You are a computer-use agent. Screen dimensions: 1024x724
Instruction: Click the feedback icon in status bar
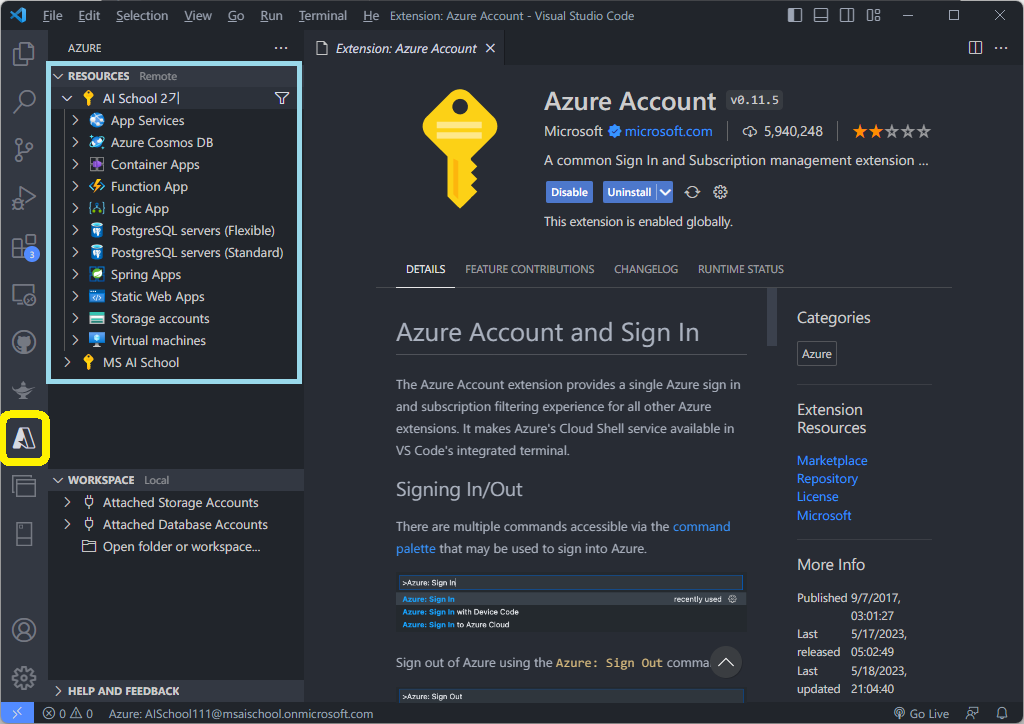[972, 713]
